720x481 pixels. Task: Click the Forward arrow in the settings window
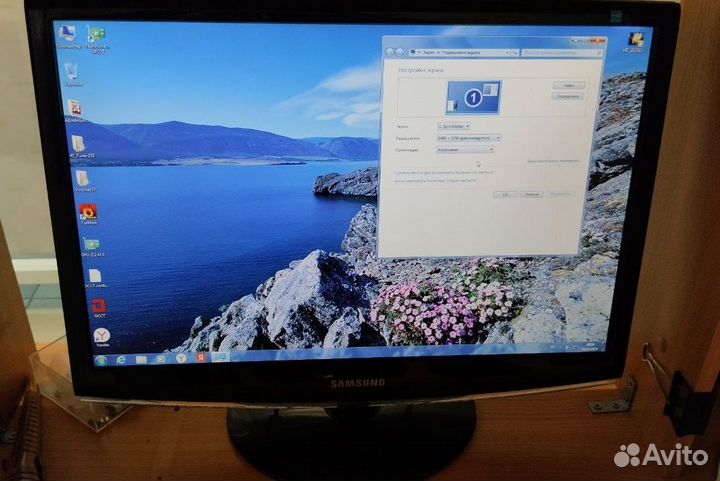[x=400, y=52]
